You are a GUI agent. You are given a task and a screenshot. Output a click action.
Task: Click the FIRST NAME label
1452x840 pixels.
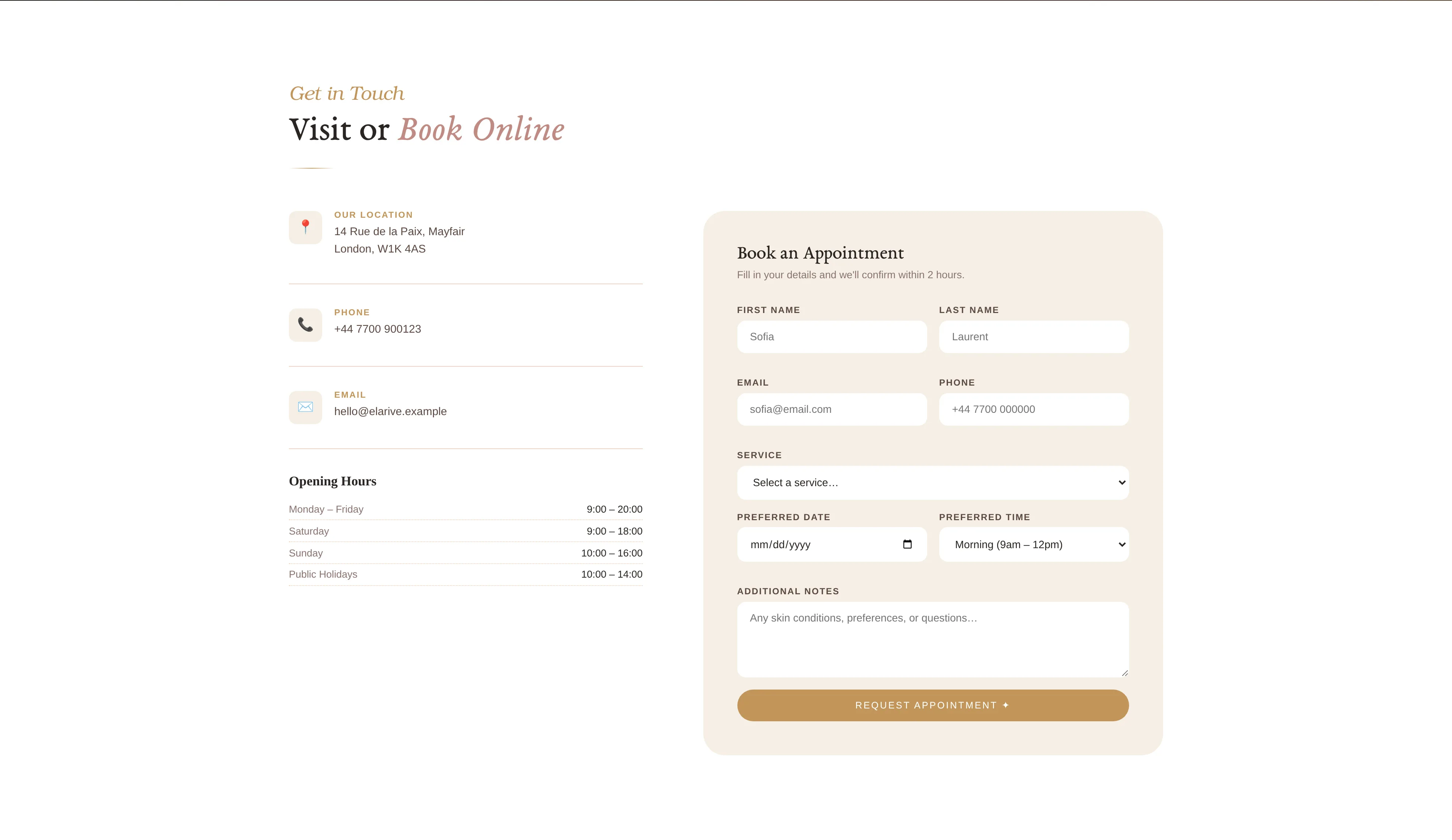pyautogui.click(x=769, y=310)
